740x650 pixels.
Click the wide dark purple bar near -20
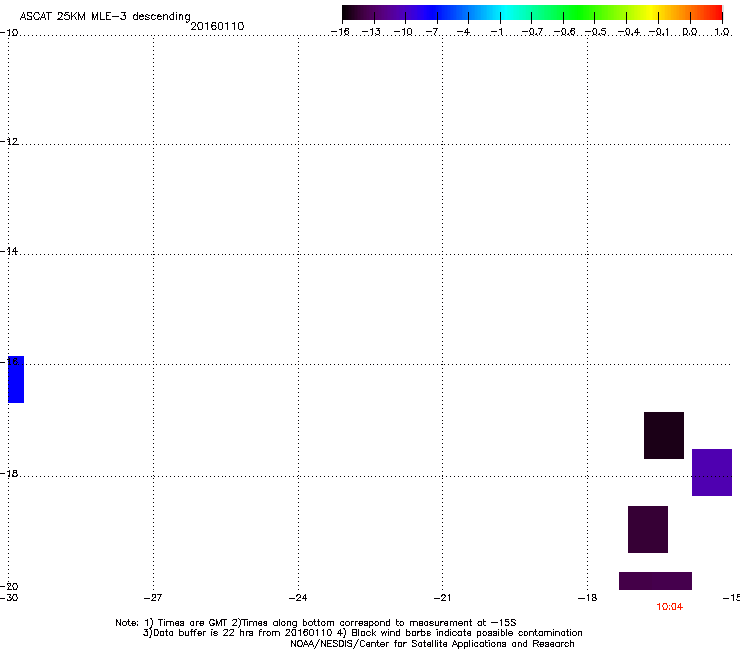(655, 581)
